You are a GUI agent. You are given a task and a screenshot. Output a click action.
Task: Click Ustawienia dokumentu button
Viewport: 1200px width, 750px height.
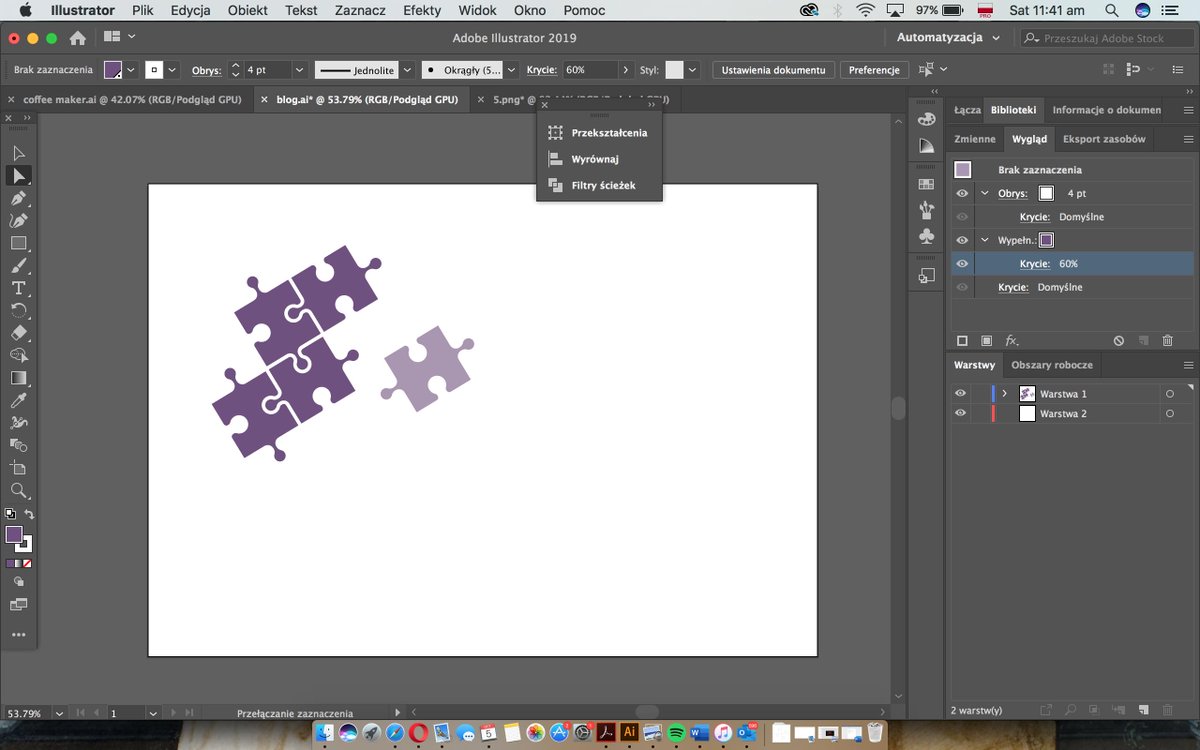pyautogui.click(x=774, y=70)
